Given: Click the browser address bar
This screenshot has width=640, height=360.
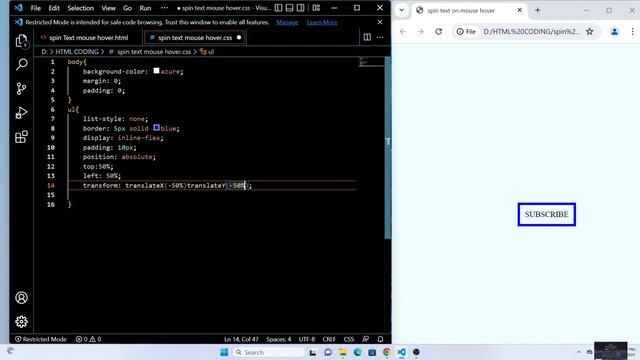Looking at the screenshot, I should pyautogui.click(x=527, y=31).
